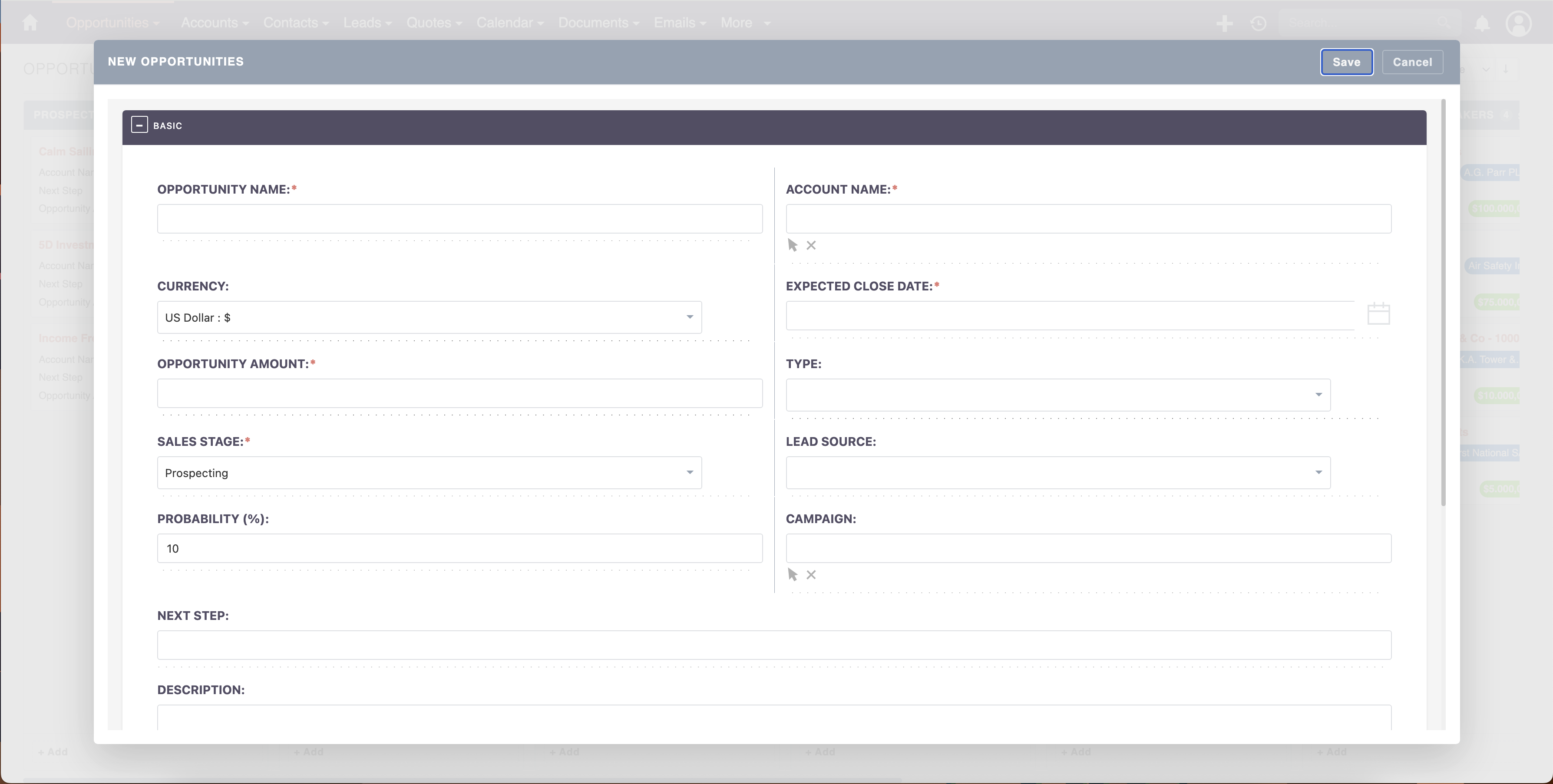Collapse the Basic panel with the minus icon
The width and height of the screenshot is (1553, 784).
[139, 125]
